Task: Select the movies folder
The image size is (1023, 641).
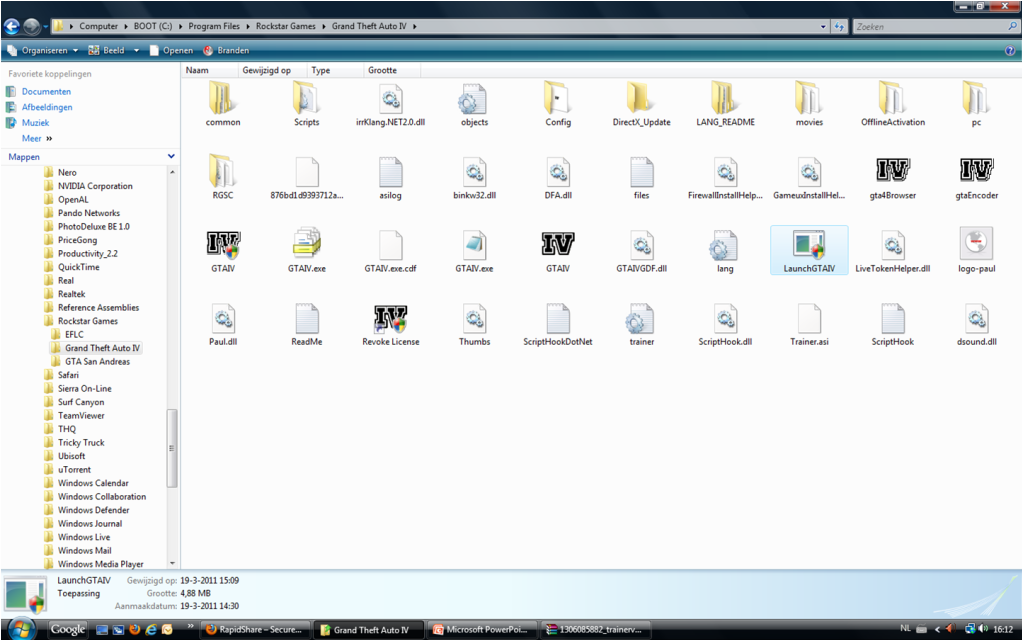Action: tap(809, 104)
